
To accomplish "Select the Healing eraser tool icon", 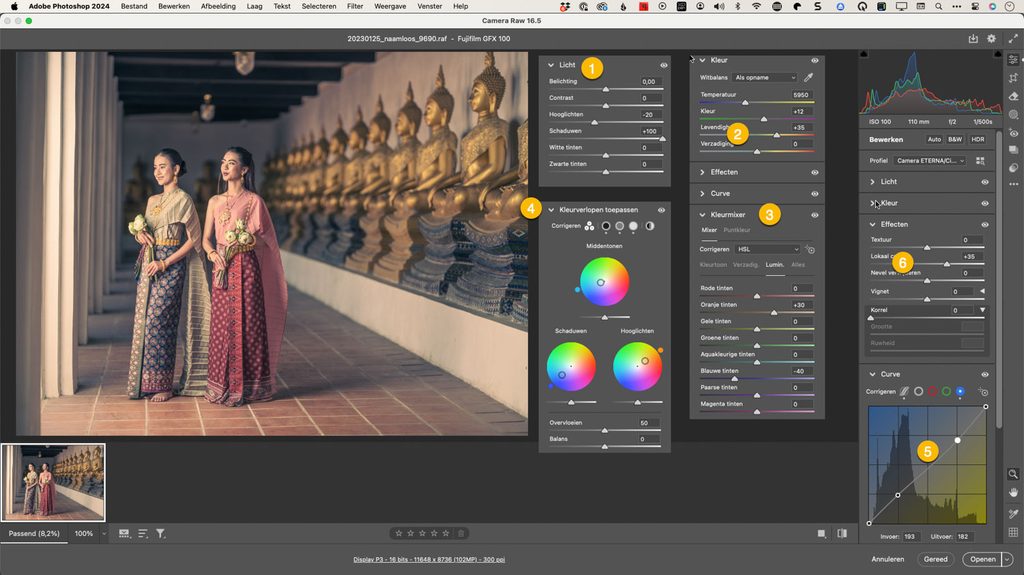I will pyautogui.click(x=1013, y=96).
